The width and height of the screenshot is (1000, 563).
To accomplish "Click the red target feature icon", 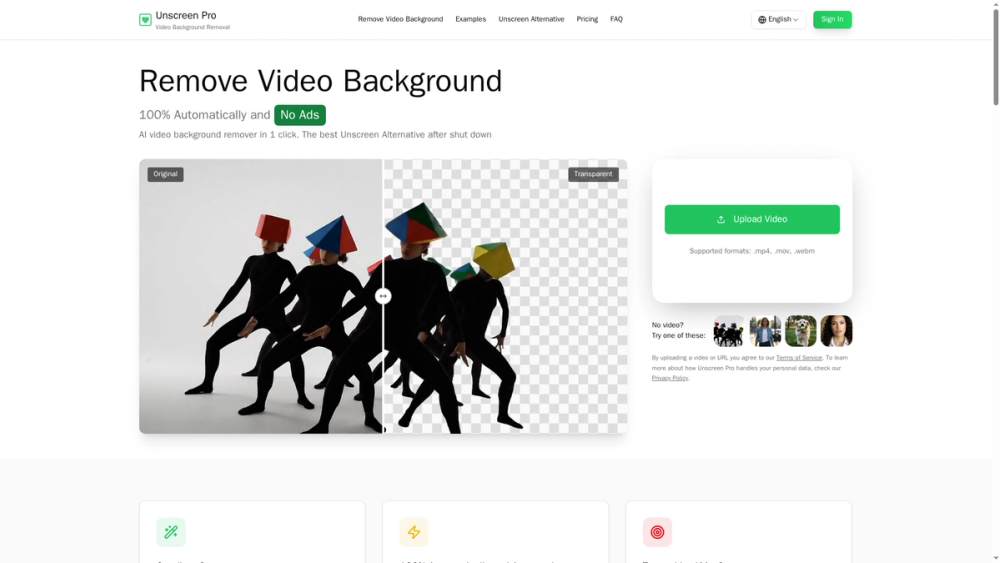I will click(657, 532).
